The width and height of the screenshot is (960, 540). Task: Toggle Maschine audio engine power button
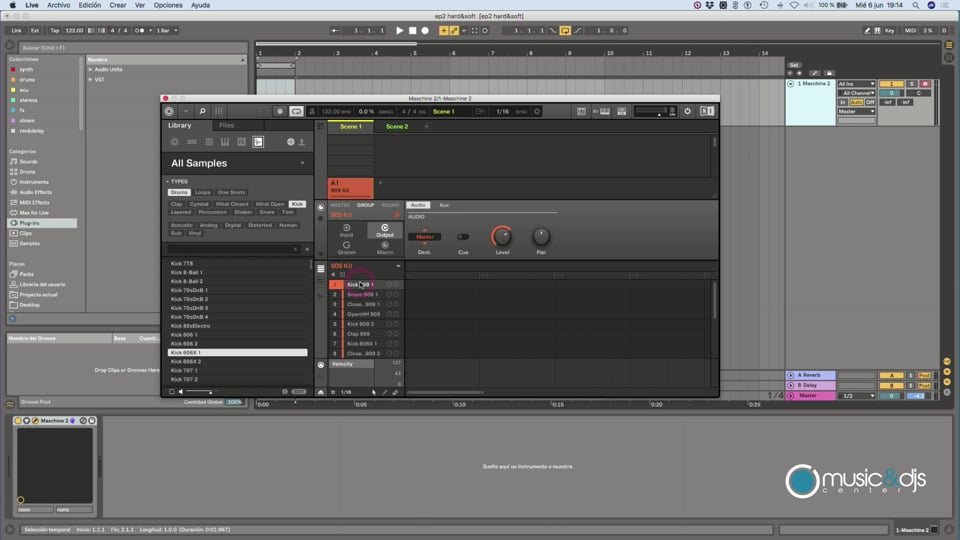688,111
